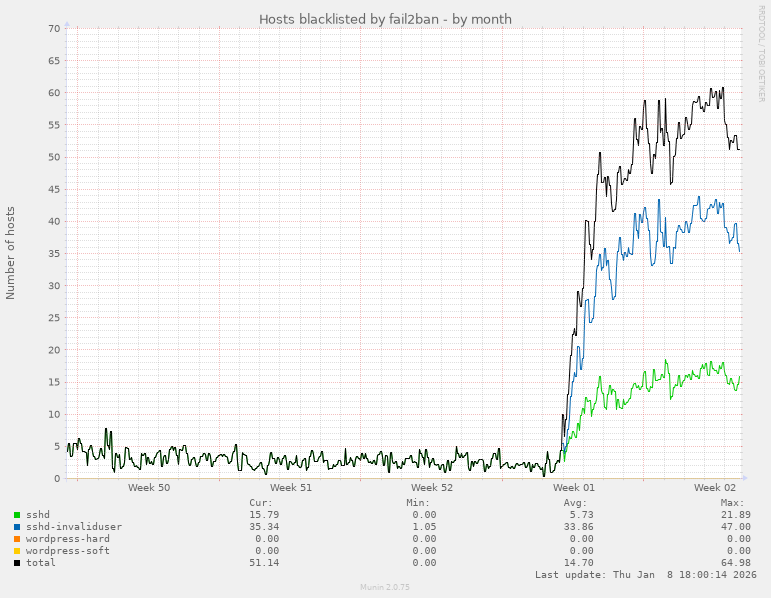Click the green sshd legend swatch
The width and height of the screenshot is (771, 598).
click(x=17, y=515)
